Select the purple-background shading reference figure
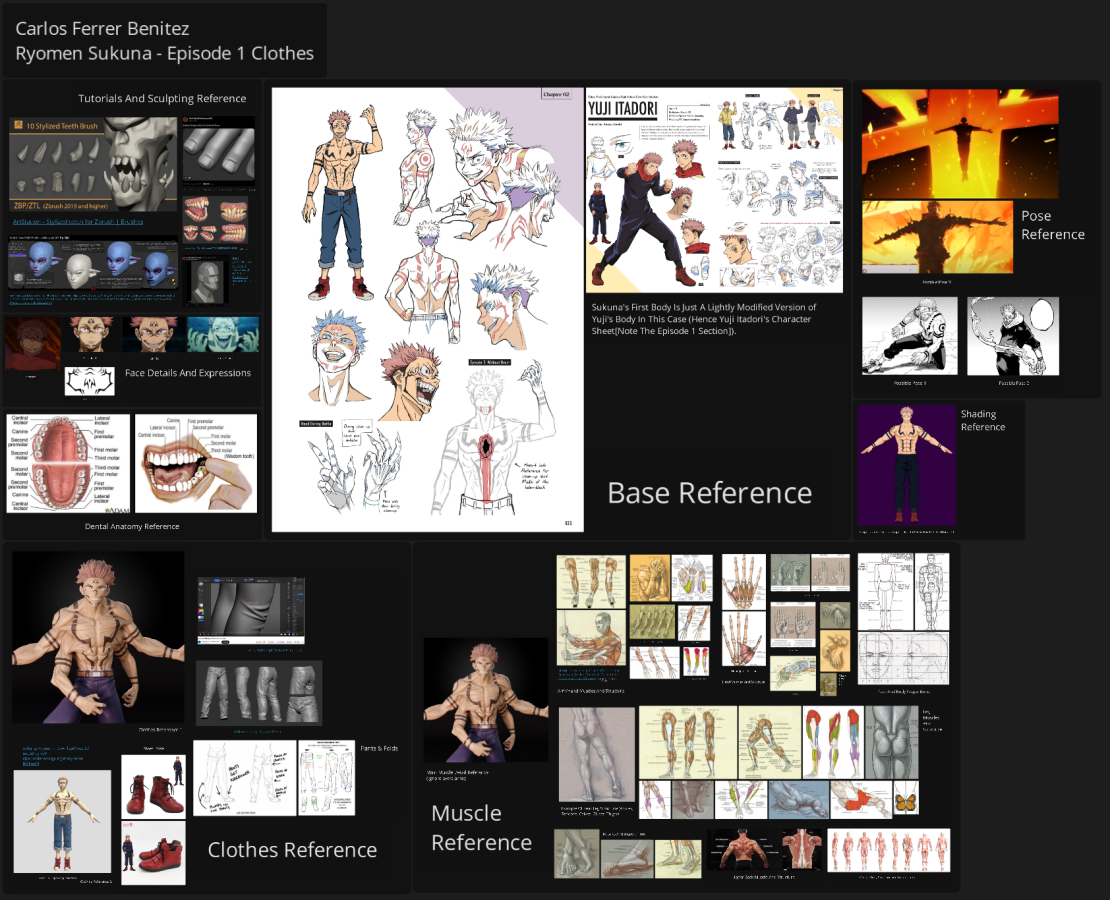This screenshot has width=1110, height=900. tap(907, 465)
